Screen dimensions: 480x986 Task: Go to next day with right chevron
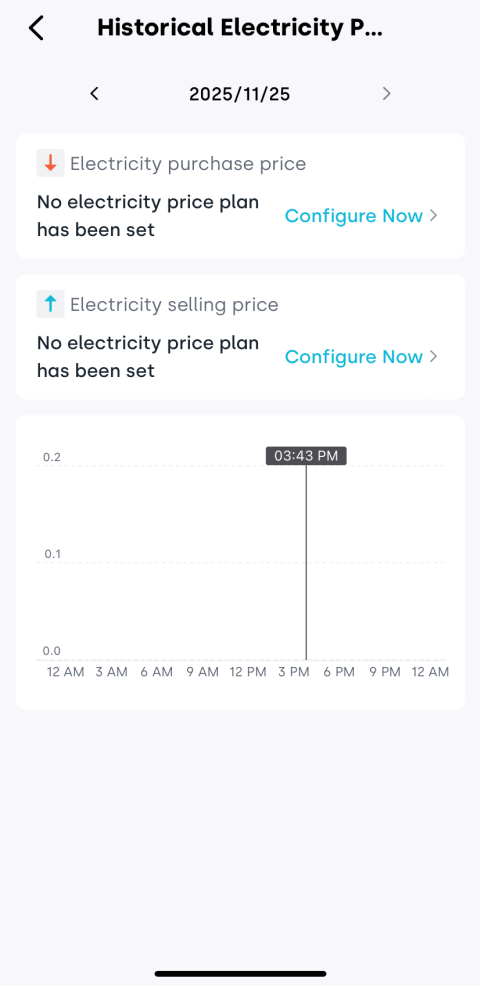[x=386, y=94]
